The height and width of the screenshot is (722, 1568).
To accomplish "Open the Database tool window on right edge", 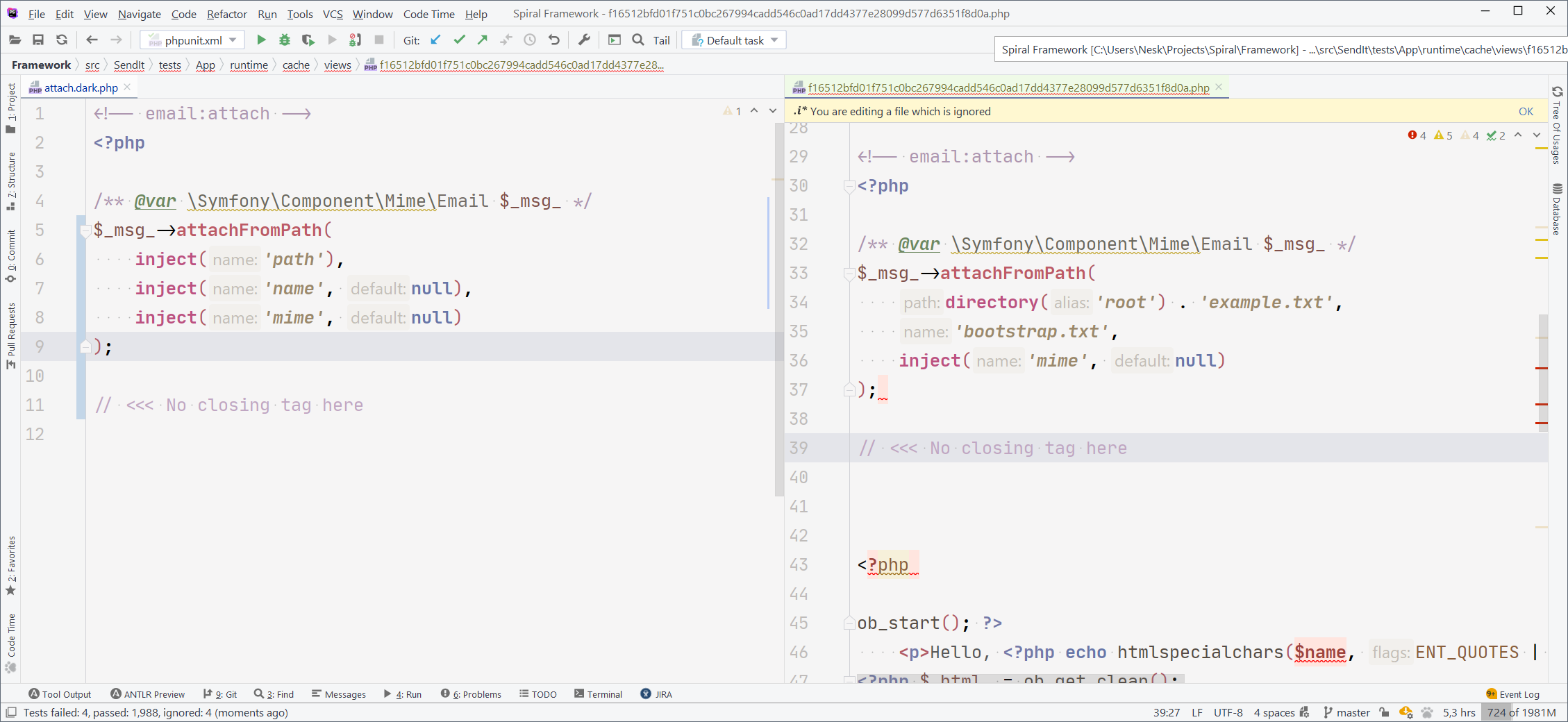I will tap(1558, 208).
